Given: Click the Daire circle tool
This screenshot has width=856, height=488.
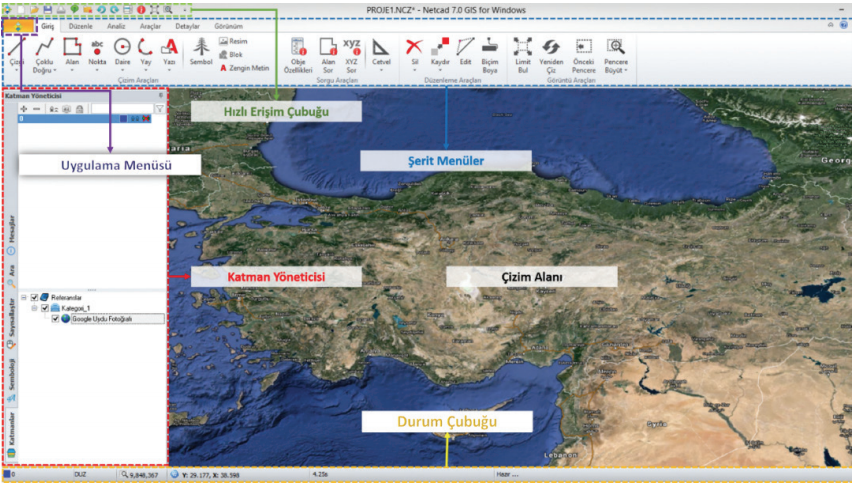Looking at the screenshot, I should pos(122,48).
